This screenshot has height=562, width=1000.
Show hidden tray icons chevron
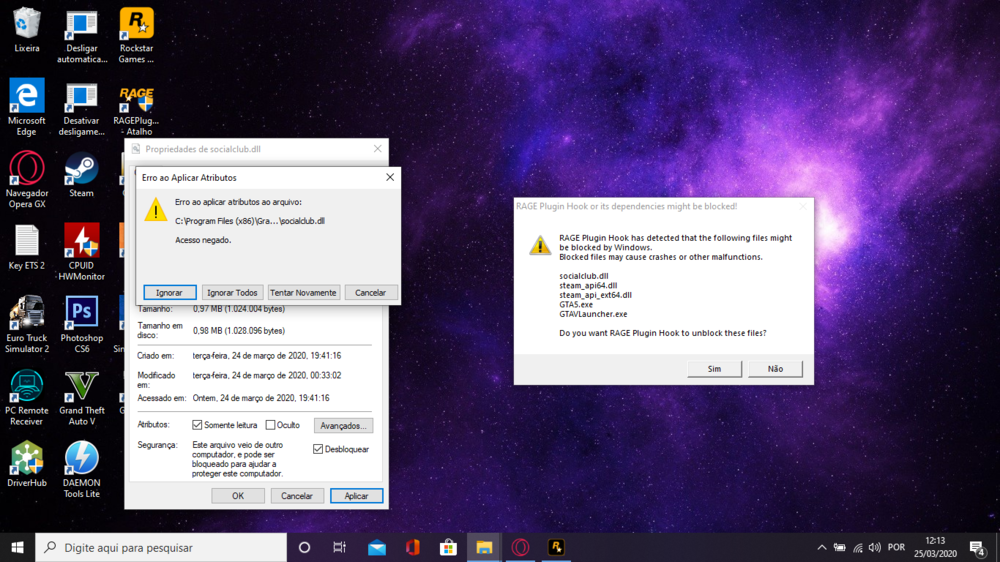(x=821, y=547)
